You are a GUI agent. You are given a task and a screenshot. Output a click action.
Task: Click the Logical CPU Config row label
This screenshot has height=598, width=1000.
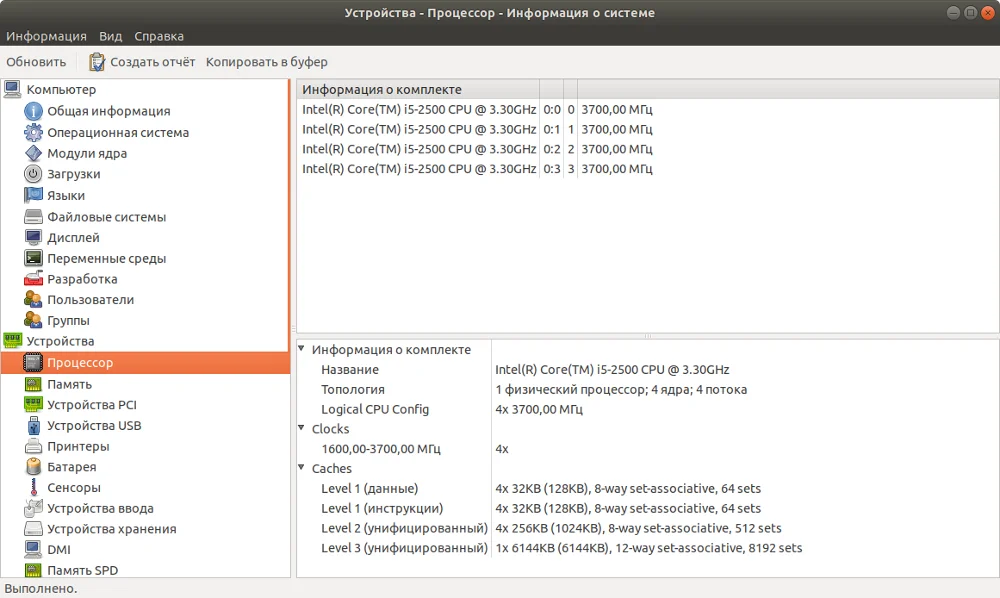[375, 409]
